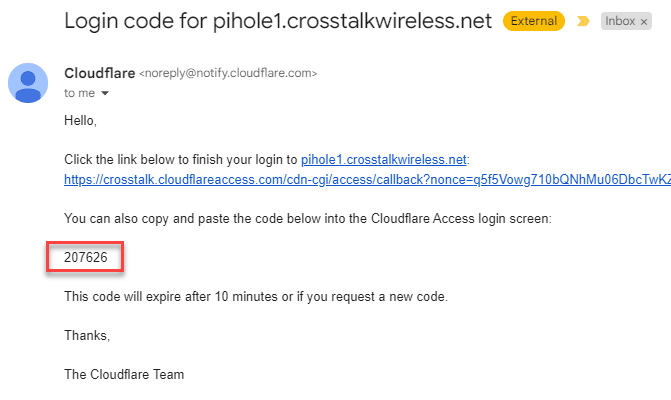
Task: Click the email subject 'Login code for pihole1'
Action: click(278, 21)
